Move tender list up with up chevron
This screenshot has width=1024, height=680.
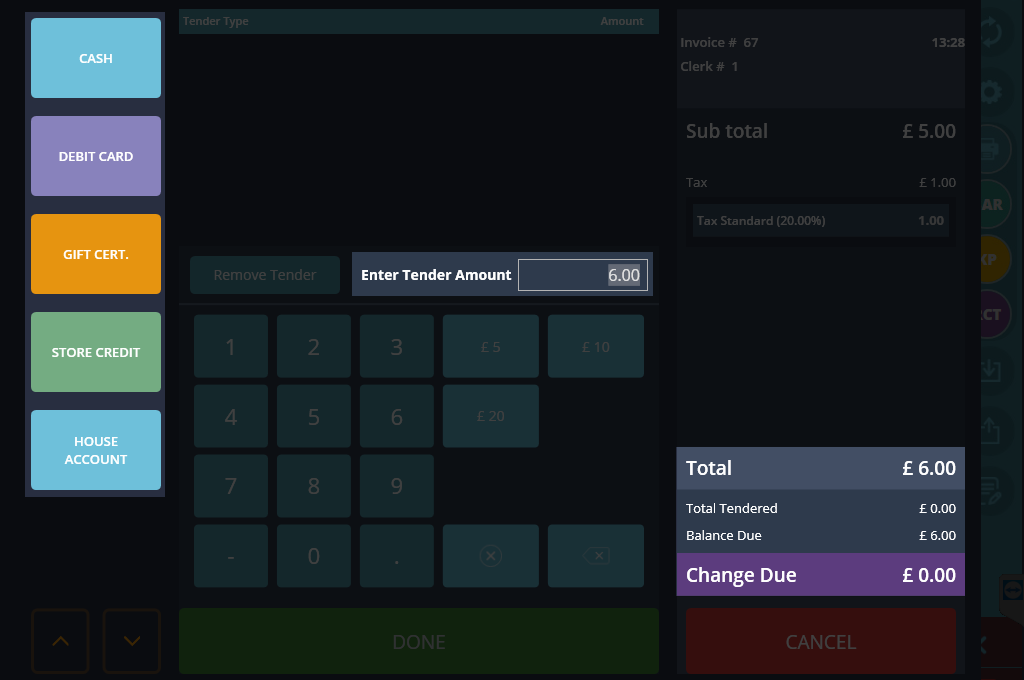point(61,641)
